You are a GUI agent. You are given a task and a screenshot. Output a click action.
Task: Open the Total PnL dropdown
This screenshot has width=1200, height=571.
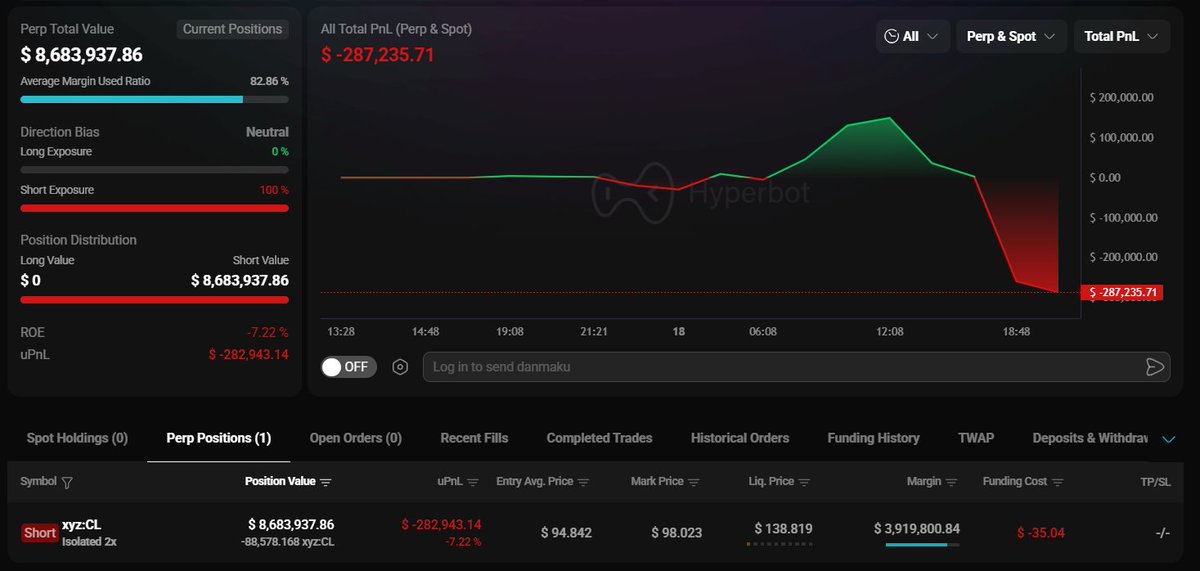tap(1121, 36)
